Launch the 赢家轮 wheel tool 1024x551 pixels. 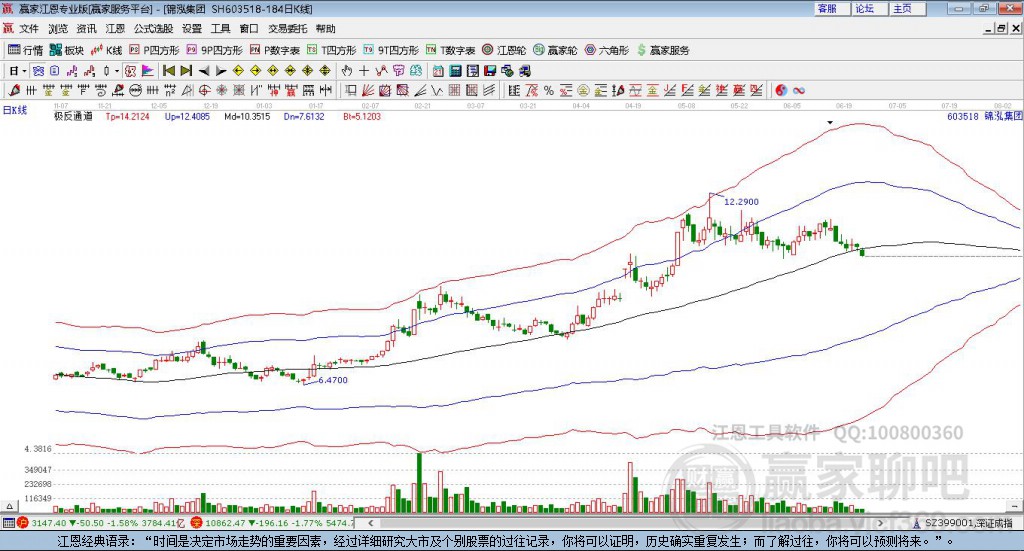555,50
